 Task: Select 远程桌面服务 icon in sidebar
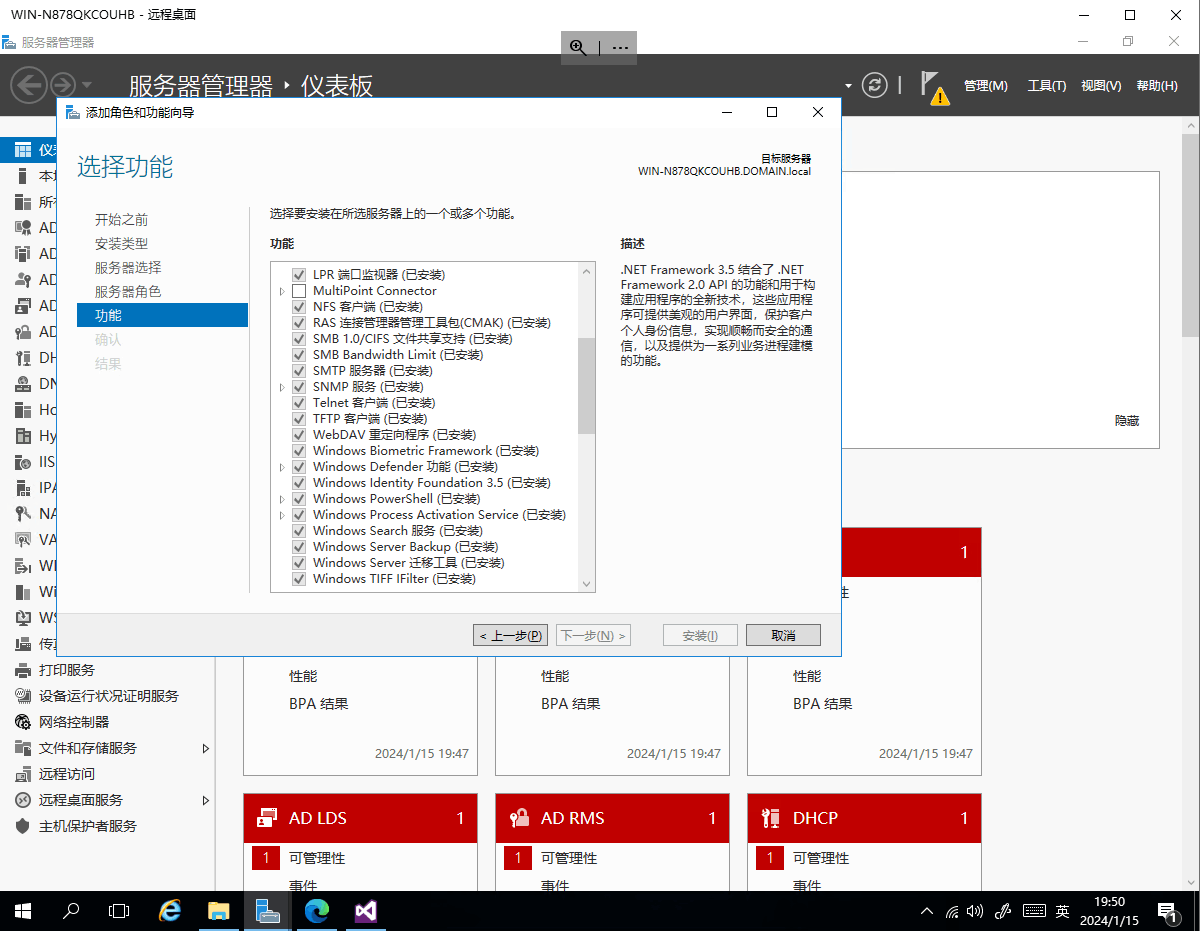tap(23, 800)
